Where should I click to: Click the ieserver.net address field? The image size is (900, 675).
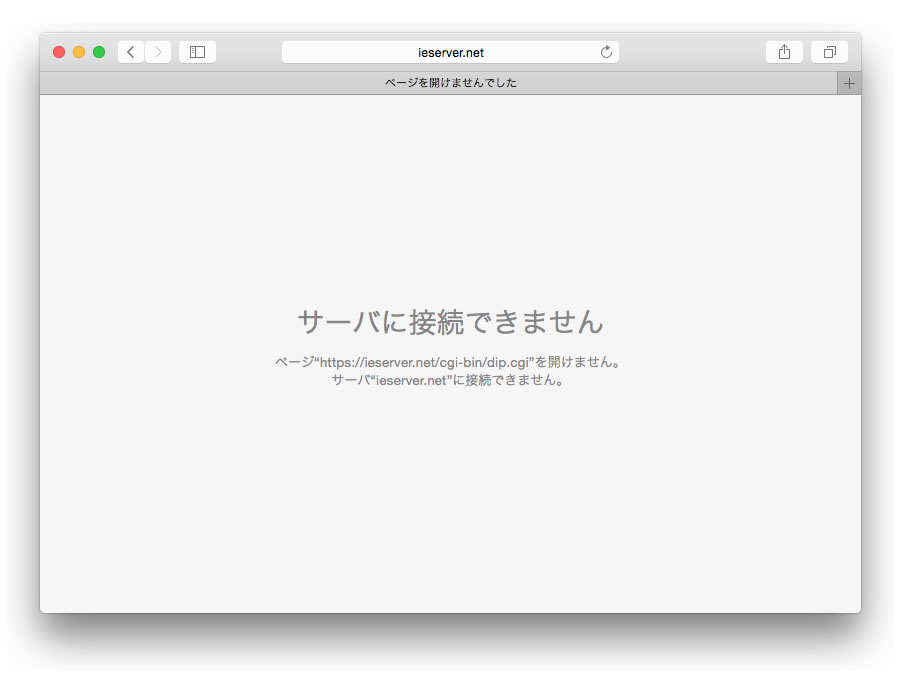coord(450,52)
